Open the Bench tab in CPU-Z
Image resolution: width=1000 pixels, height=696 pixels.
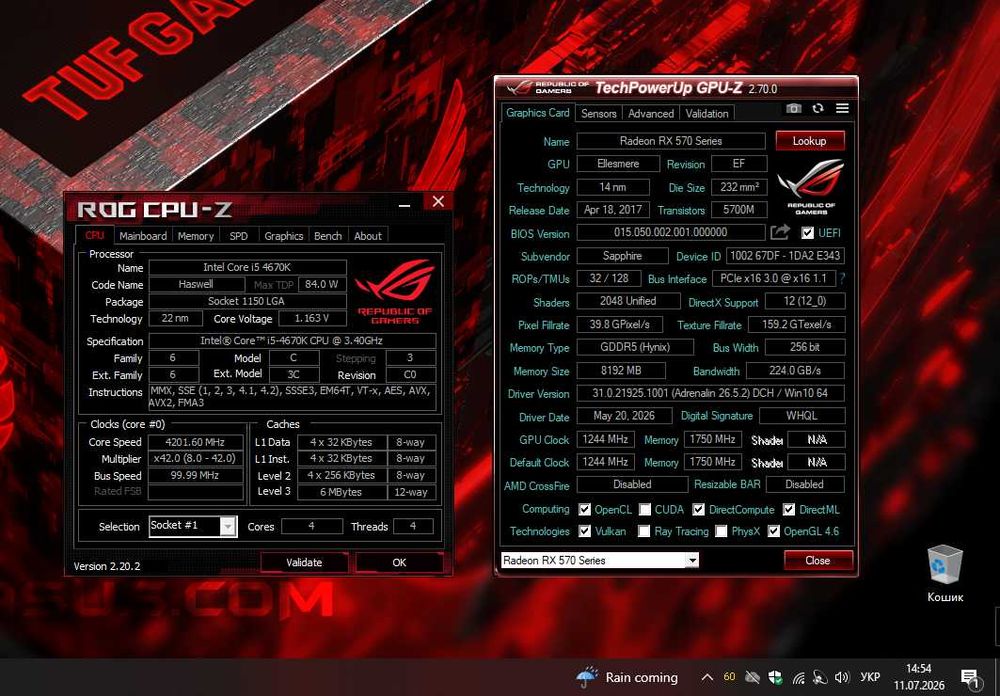coord(328,236)
